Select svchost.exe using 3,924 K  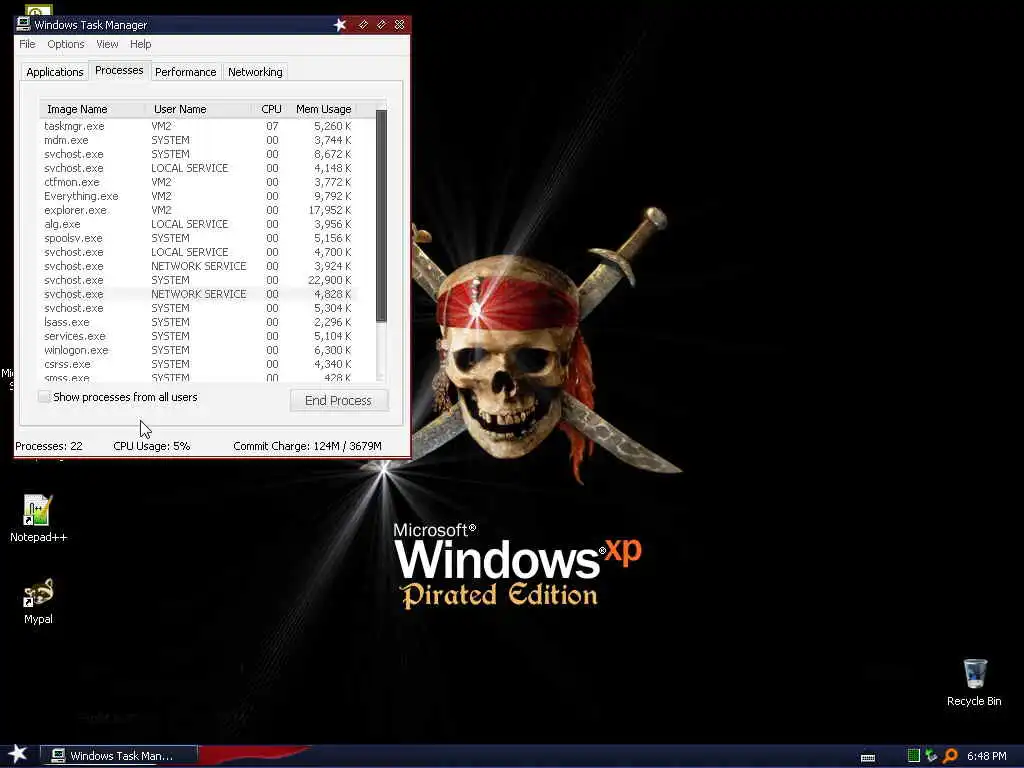point(199,266)
